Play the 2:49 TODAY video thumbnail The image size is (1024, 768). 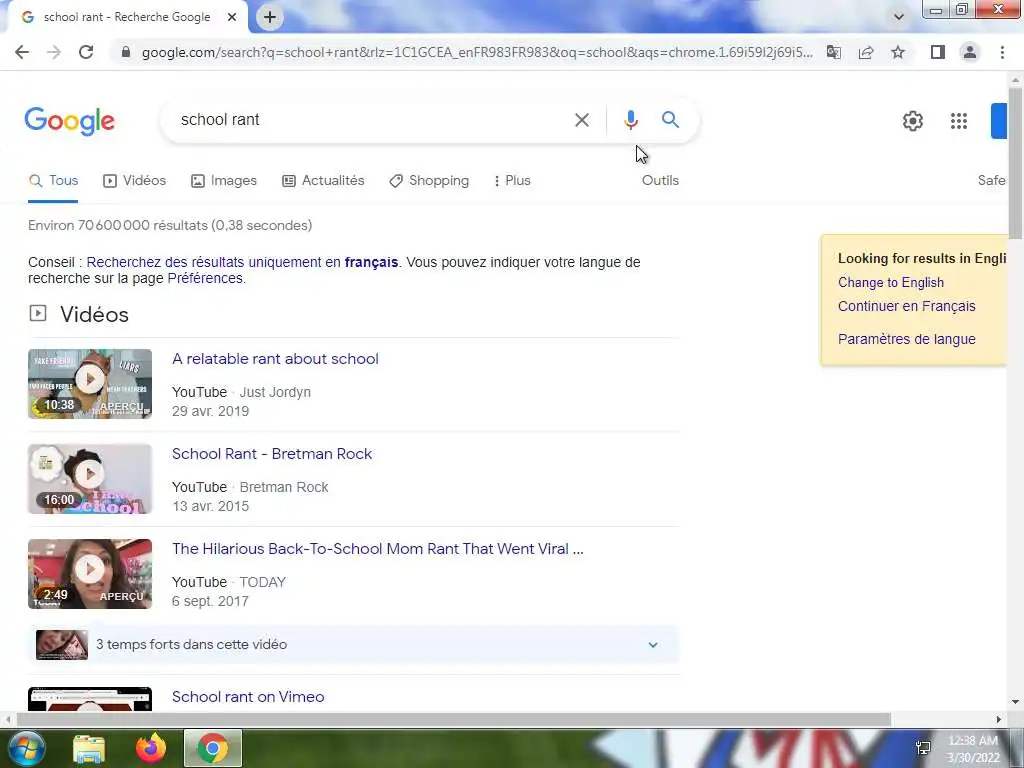(x=90, y=574)
